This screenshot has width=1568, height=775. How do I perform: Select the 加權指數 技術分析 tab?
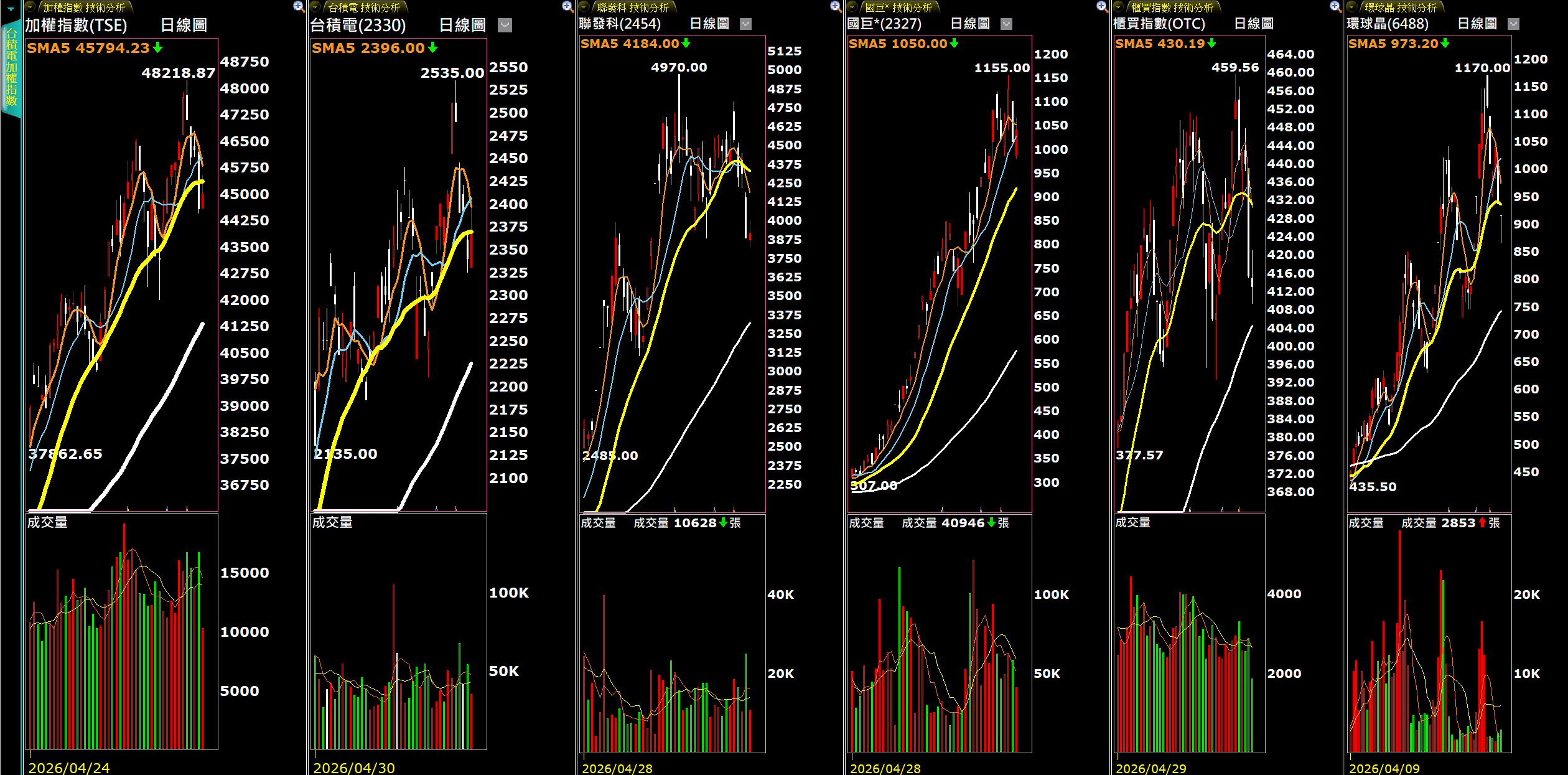tap(84, 7)
